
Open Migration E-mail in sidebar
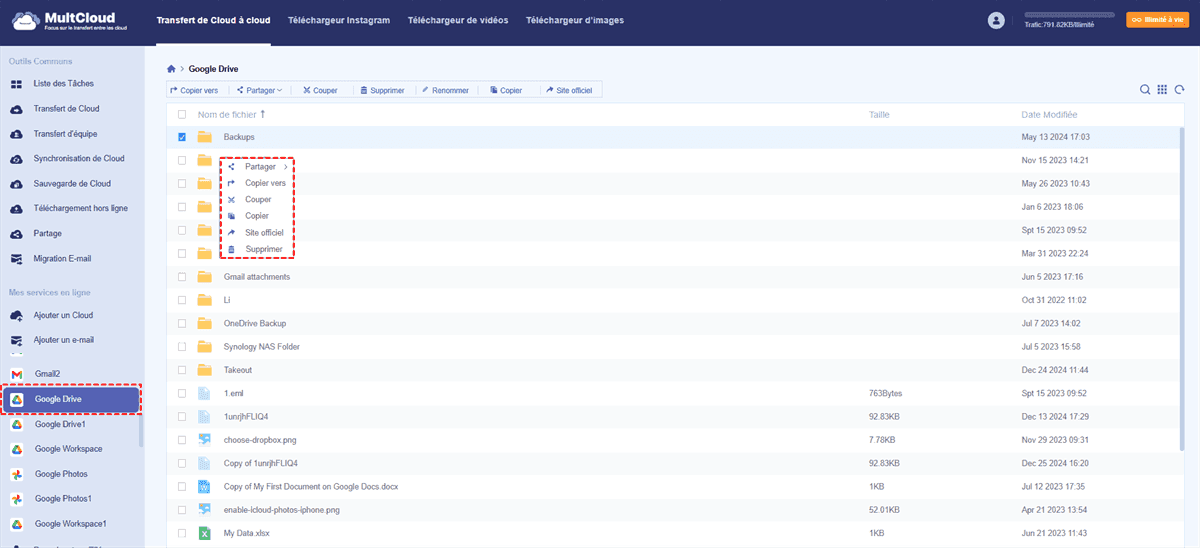62,259
